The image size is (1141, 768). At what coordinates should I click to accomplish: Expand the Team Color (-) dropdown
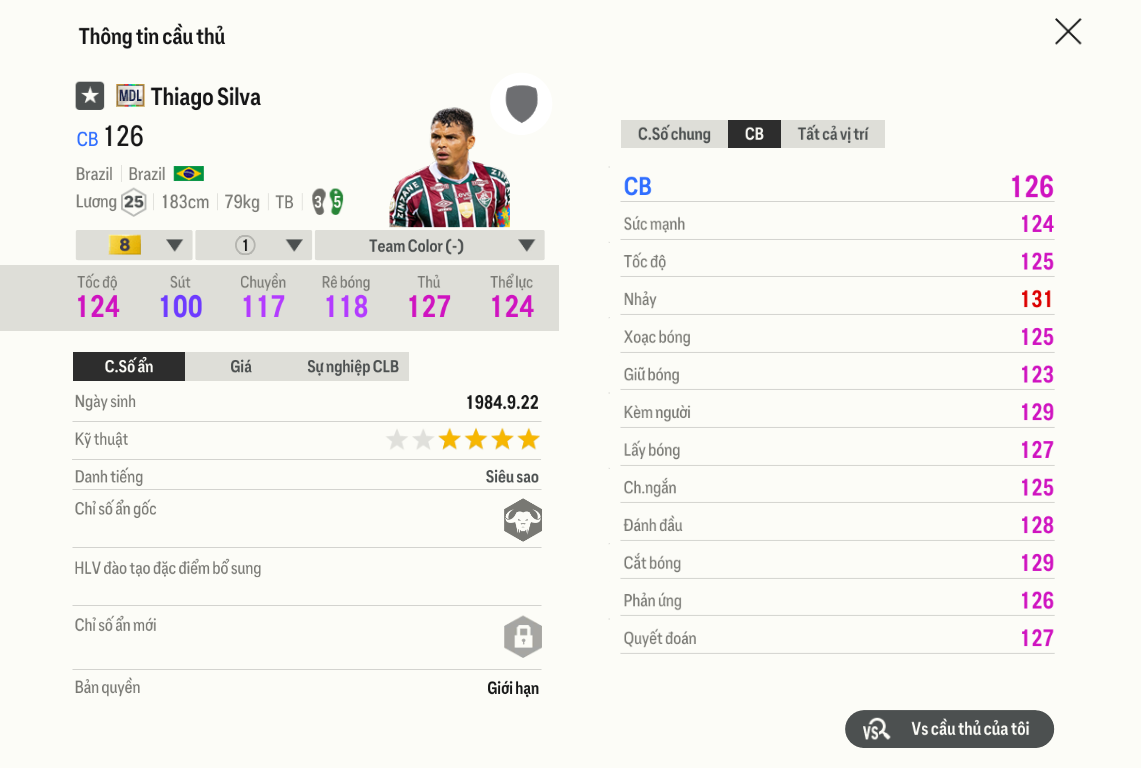coord(429,245)
